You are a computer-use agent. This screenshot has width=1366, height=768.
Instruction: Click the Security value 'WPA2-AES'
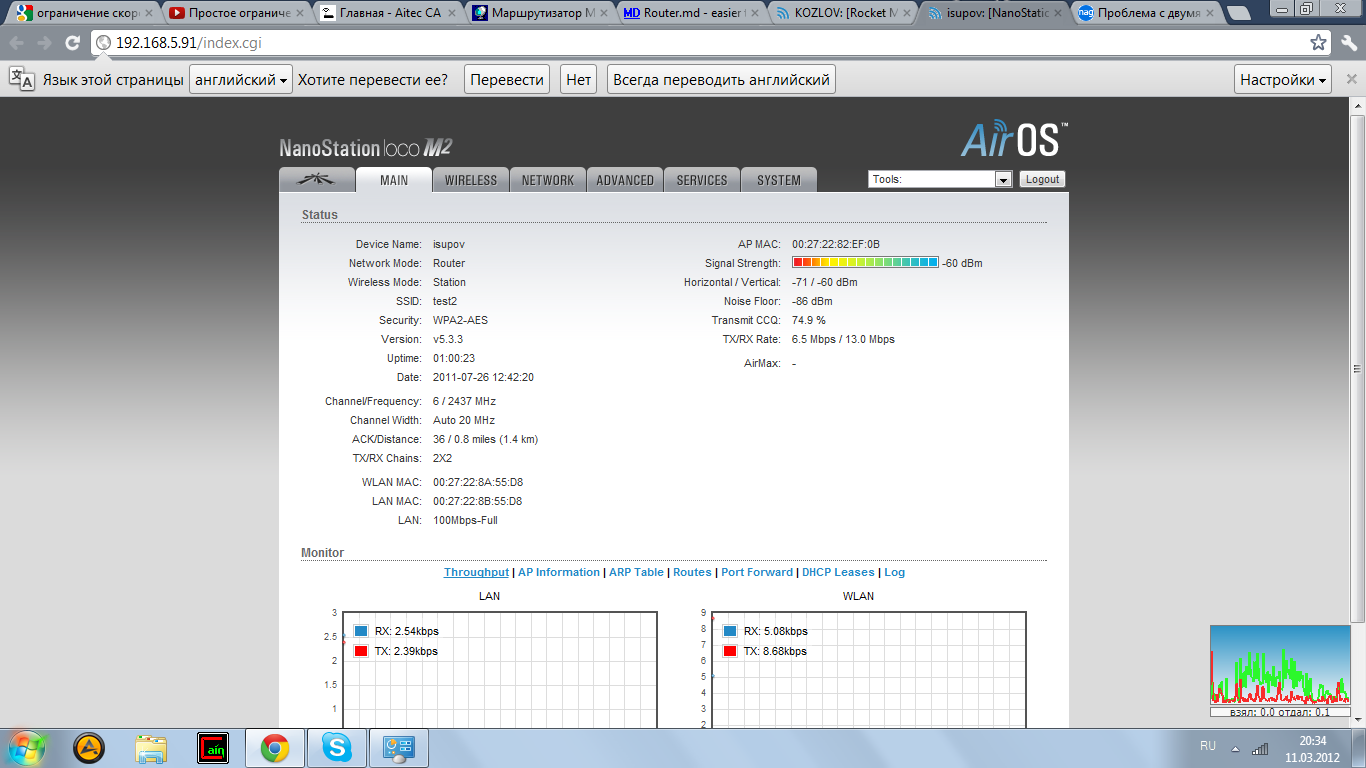click(460, 320)
